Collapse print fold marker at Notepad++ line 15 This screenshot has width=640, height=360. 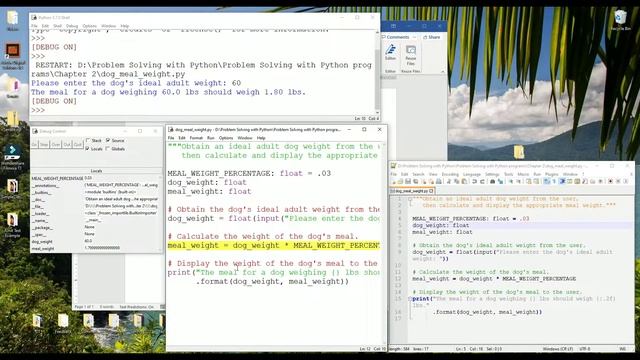point(409,299)
